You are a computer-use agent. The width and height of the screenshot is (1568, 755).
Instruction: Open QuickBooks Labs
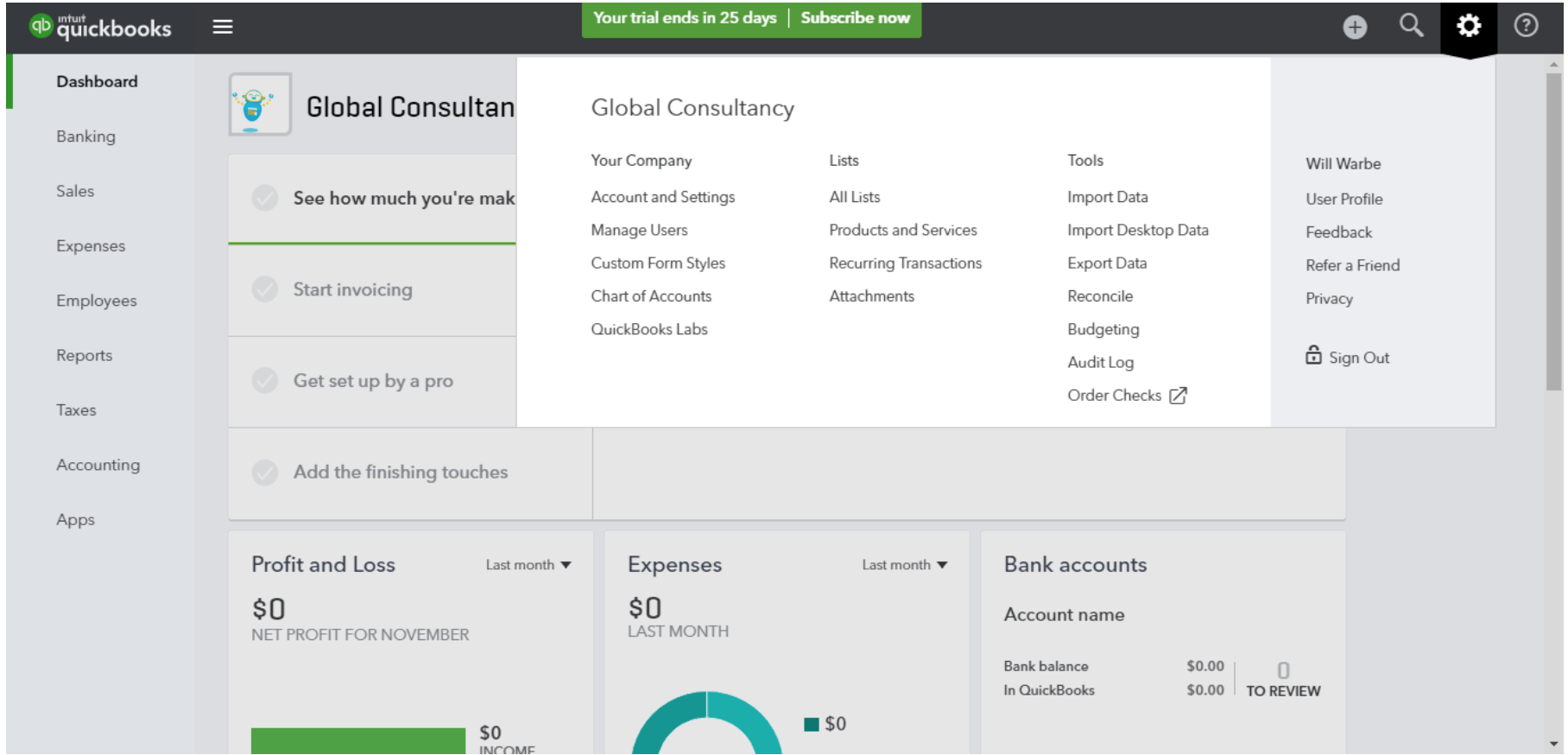click(x=649, y=329)
